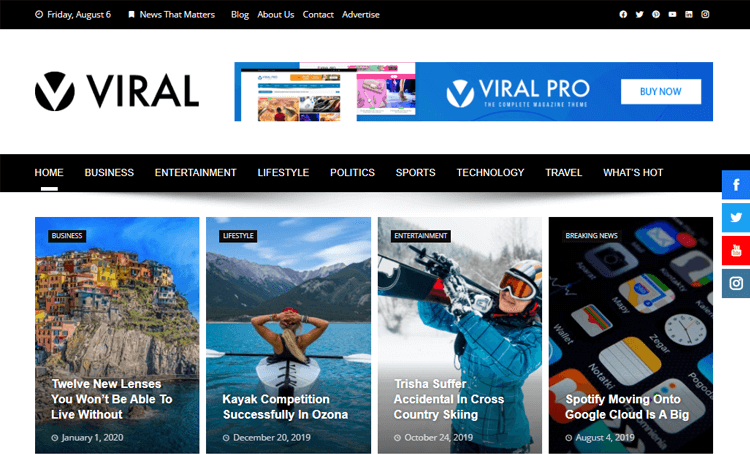
Task: Click the BUY NOW button on the banner
Action: (661, 91)
